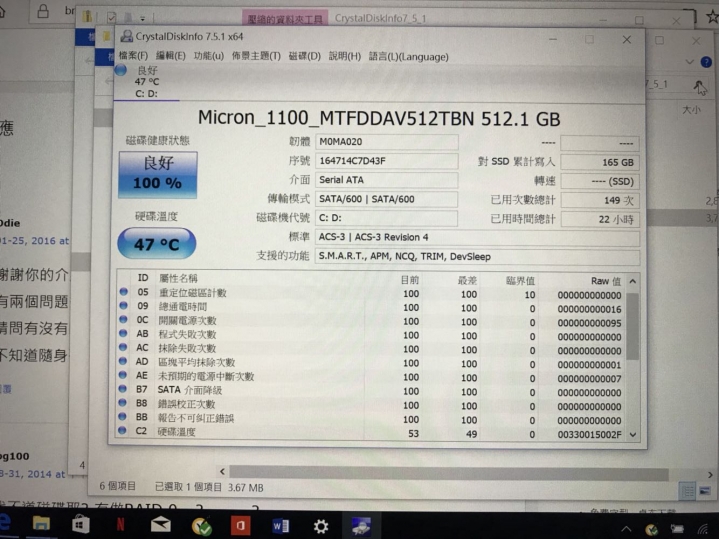Click the blue help icon in Explorer window
Image resolution: width=720 pixels, height=539 pixels.
pyautogui.click(x=706, y=62)
